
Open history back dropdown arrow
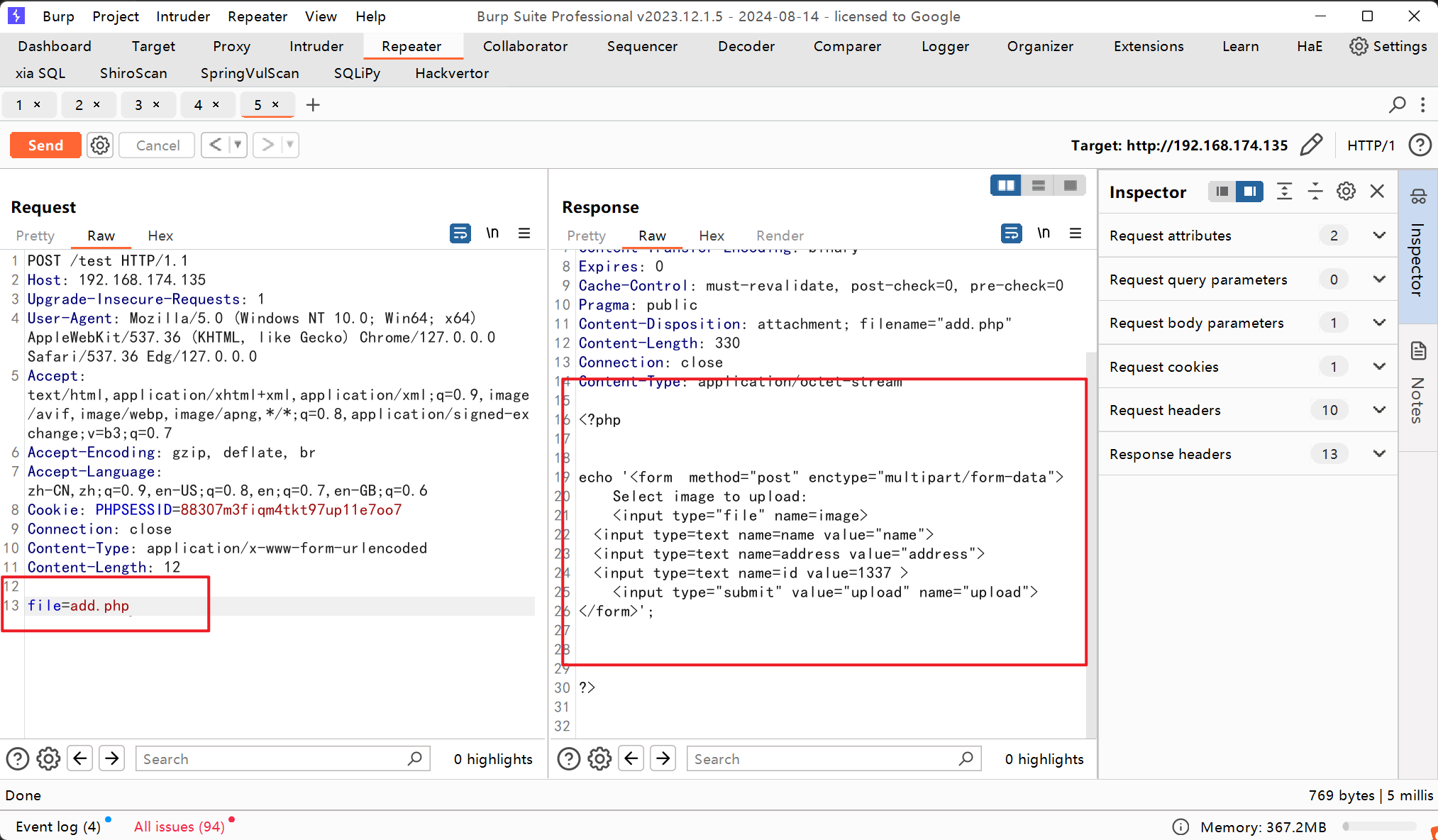238,145
